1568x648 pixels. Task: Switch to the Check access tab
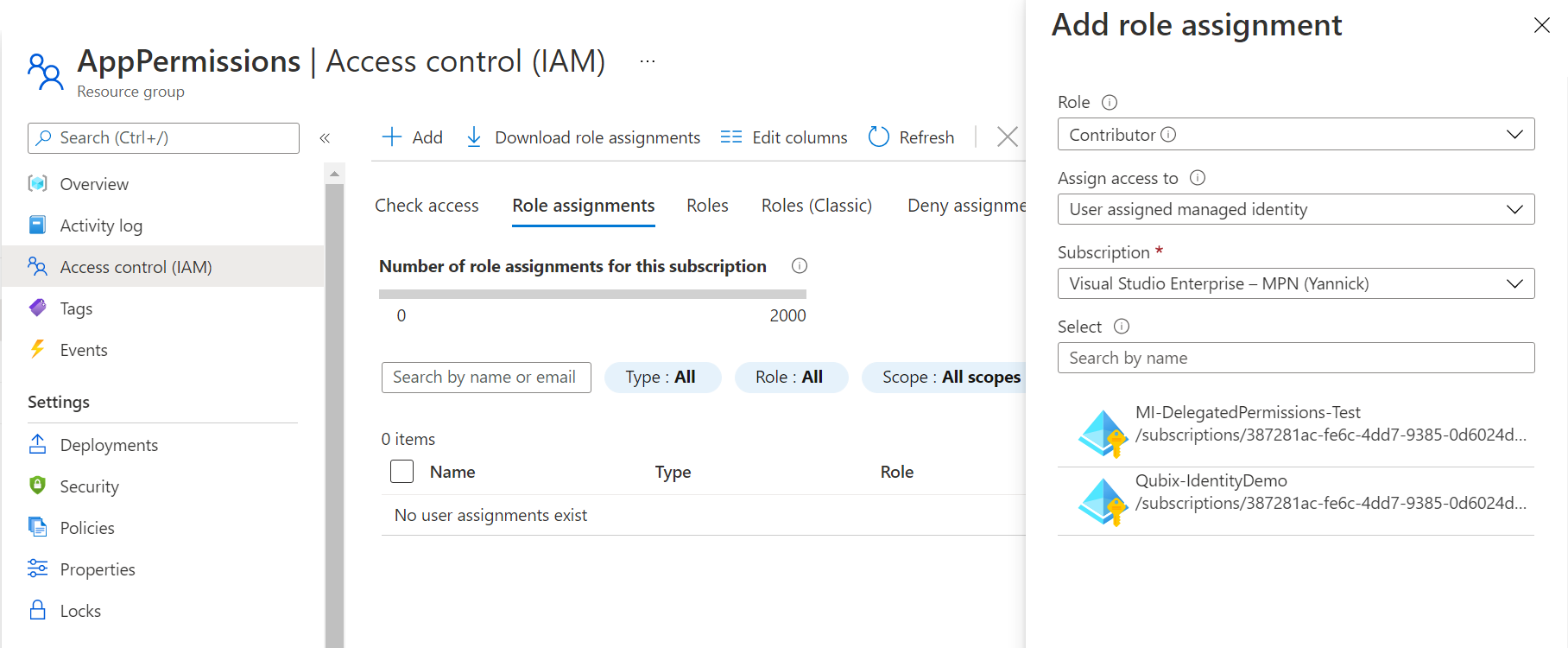click(427, 206)
